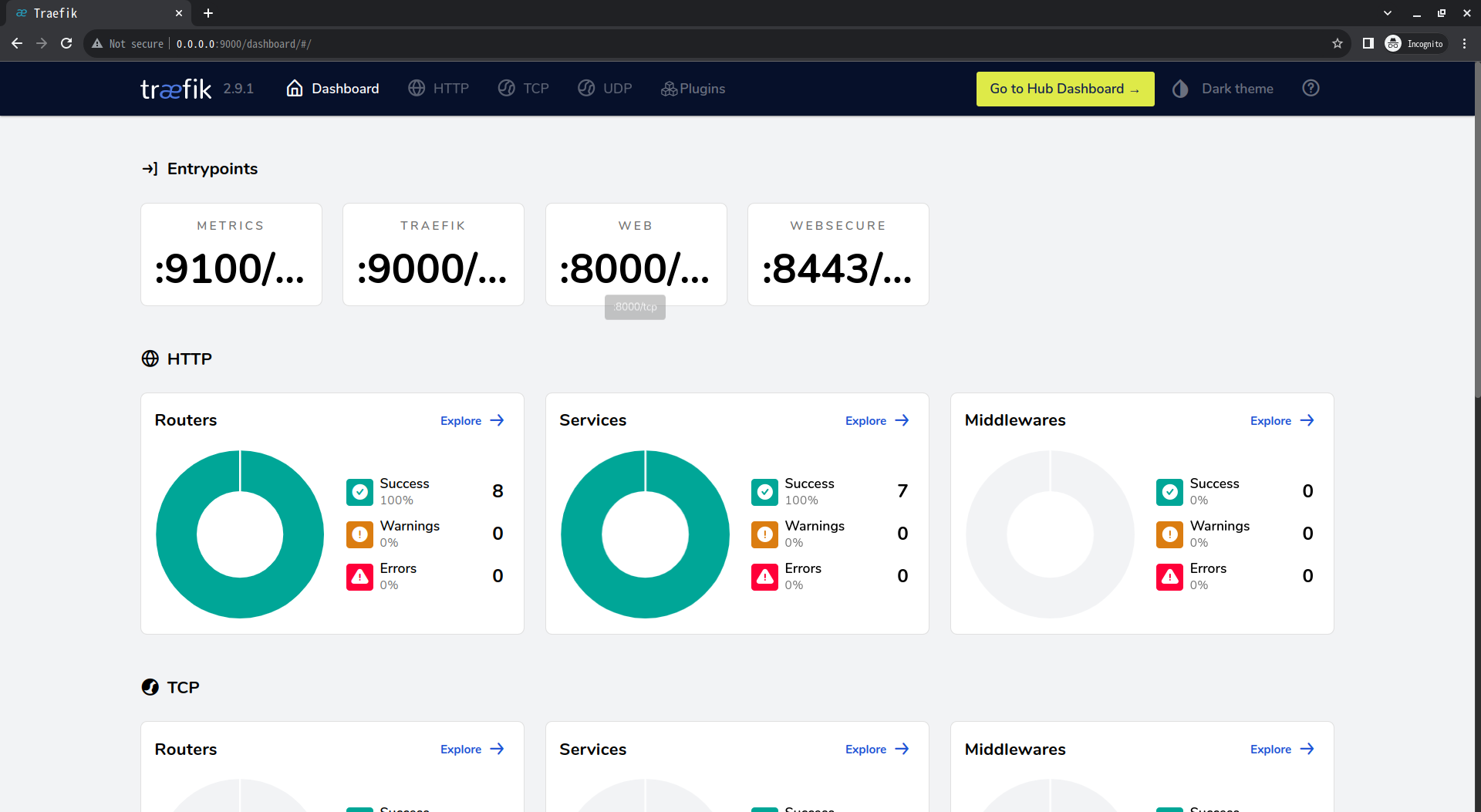Go to Hub Dashboard
This screenshot has width=1481, height=812.
tap(1065, 89)
